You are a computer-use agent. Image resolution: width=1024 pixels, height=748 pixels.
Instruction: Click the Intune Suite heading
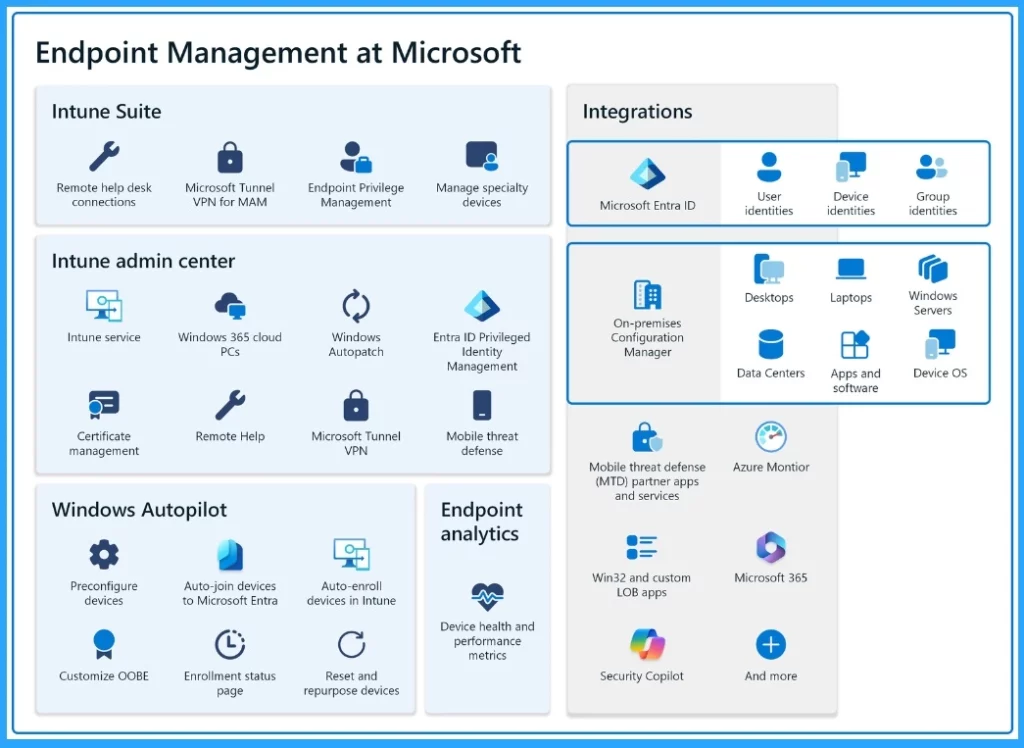click(x=106, y=112)
